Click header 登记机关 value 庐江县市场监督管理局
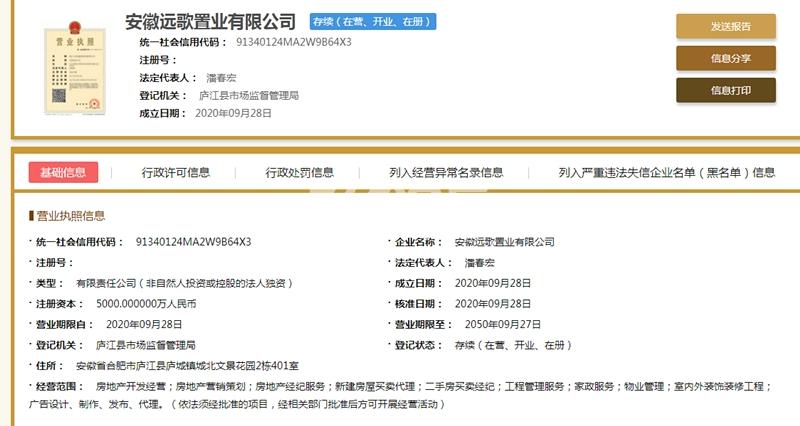The image size is (800, 426). [x=249, y=95]
